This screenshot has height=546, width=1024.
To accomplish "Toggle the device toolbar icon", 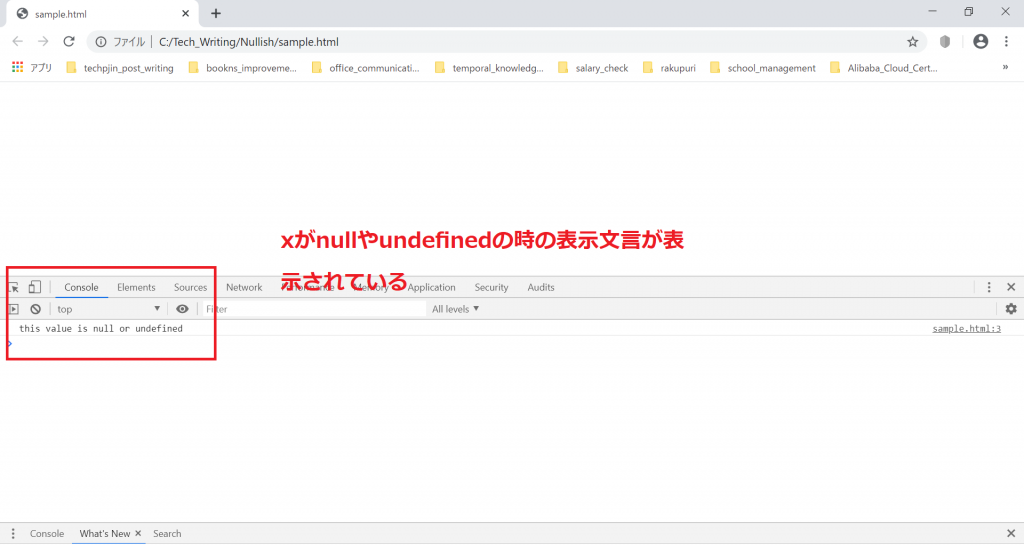I will pyautogui.click(x=35, y=287).
